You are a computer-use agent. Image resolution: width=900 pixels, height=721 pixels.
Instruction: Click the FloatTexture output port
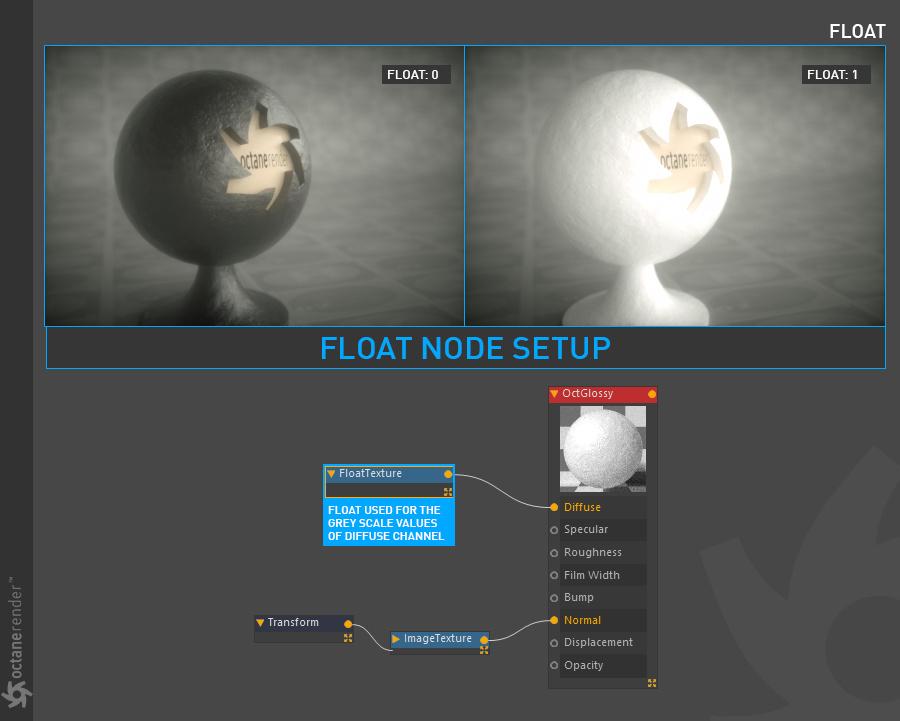tap(448, 474)
